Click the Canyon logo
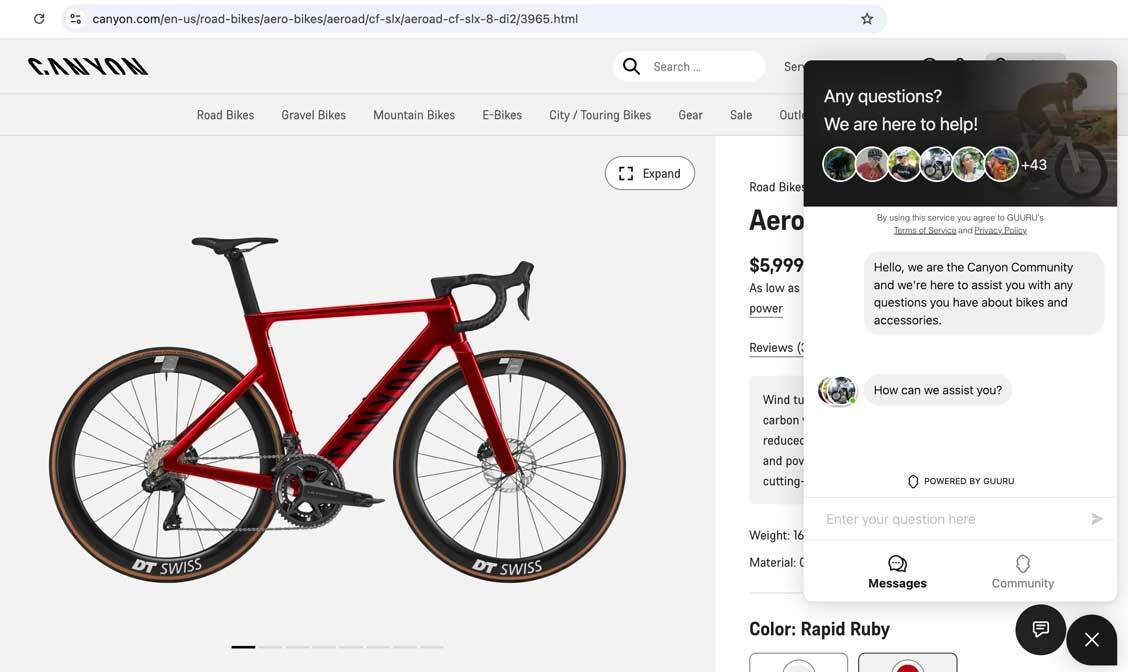This screenshot has width=1128, height=672. point(88,66)
